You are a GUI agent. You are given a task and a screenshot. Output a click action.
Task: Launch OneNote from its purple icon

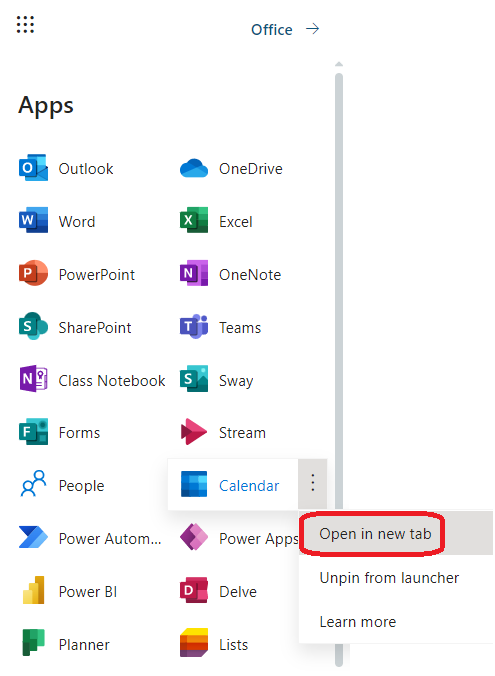[x=194, y=273]
